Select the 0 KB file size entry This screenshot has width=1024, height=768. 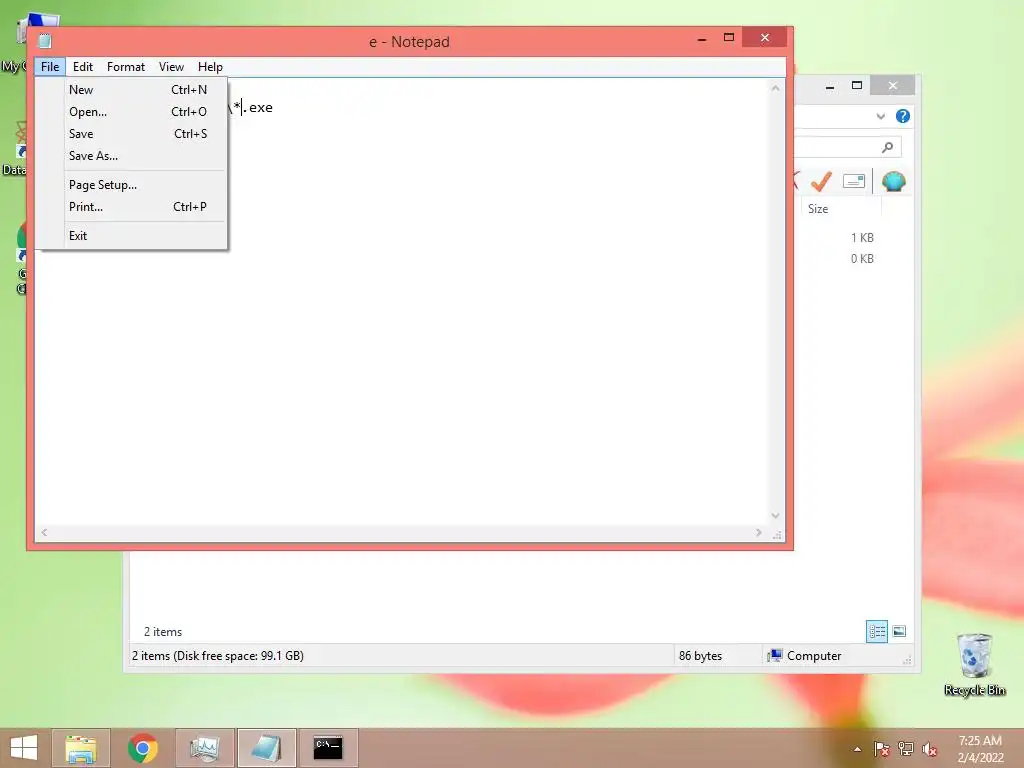point(862,259)
